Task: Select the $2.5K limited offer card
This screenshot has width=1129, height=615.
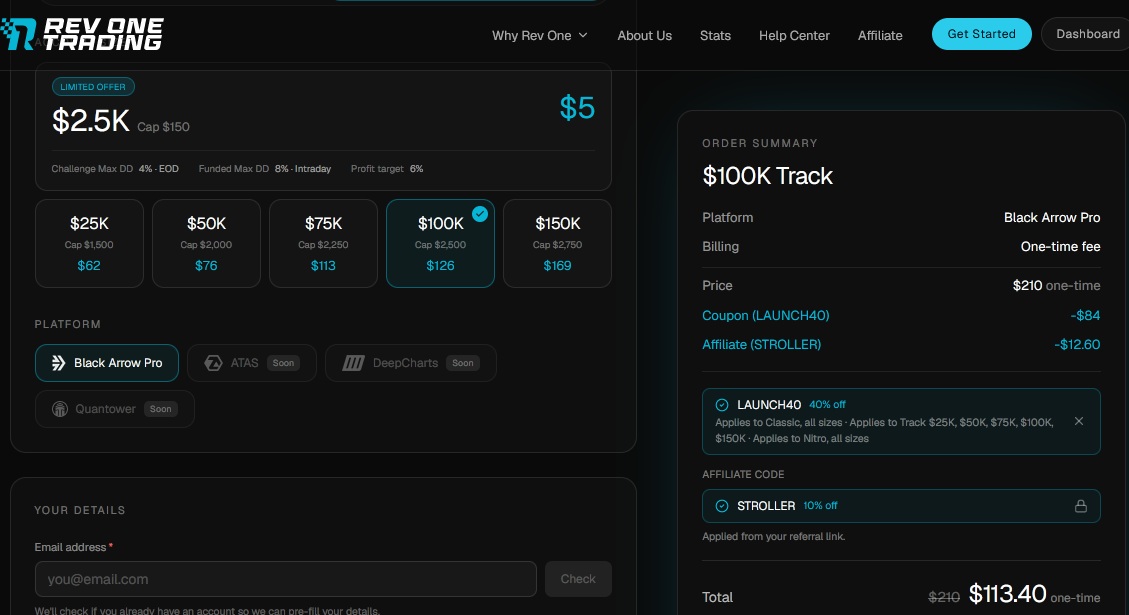Action: (x=323, y=127)
